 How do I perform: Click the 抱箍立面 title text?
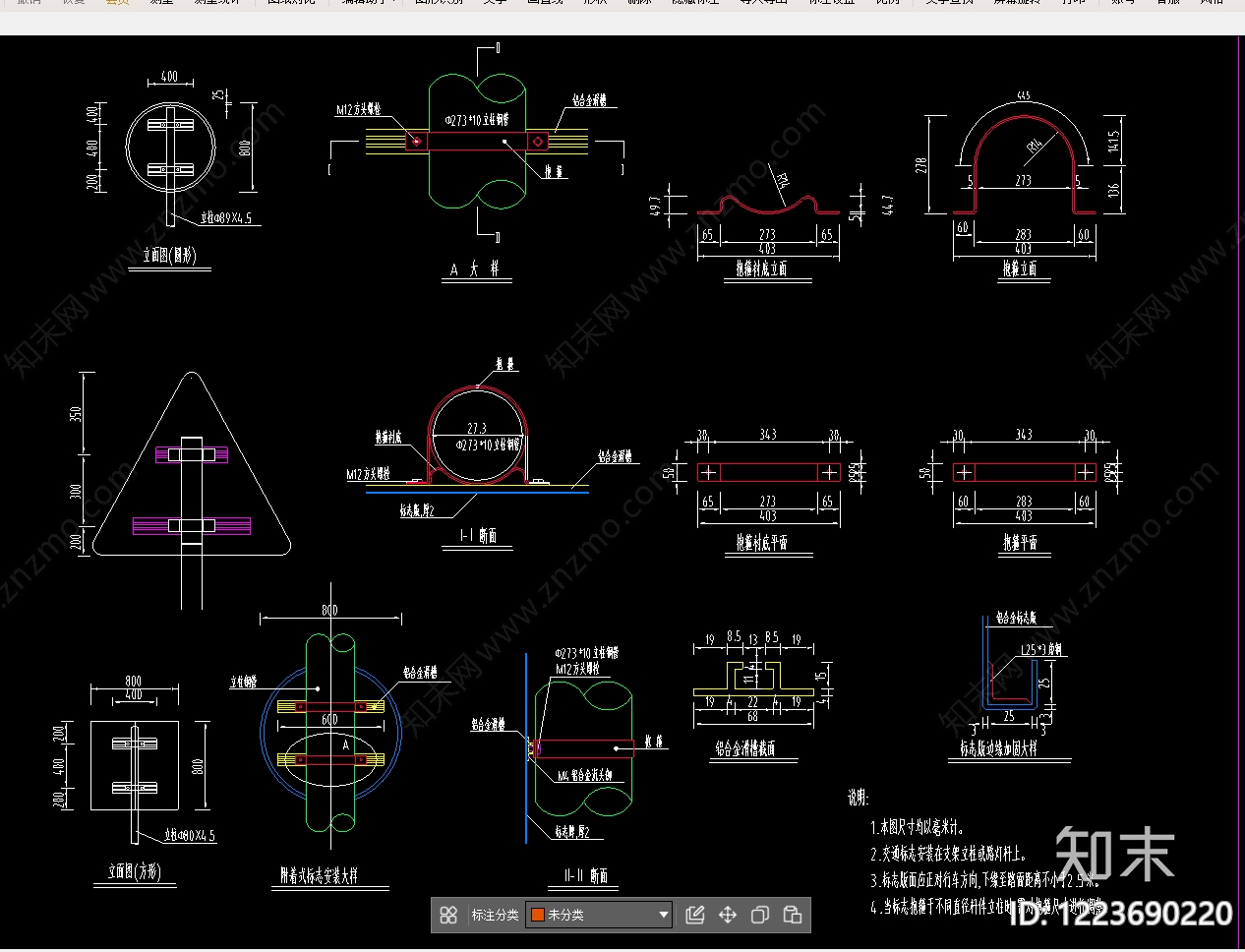click(1020, 268)
